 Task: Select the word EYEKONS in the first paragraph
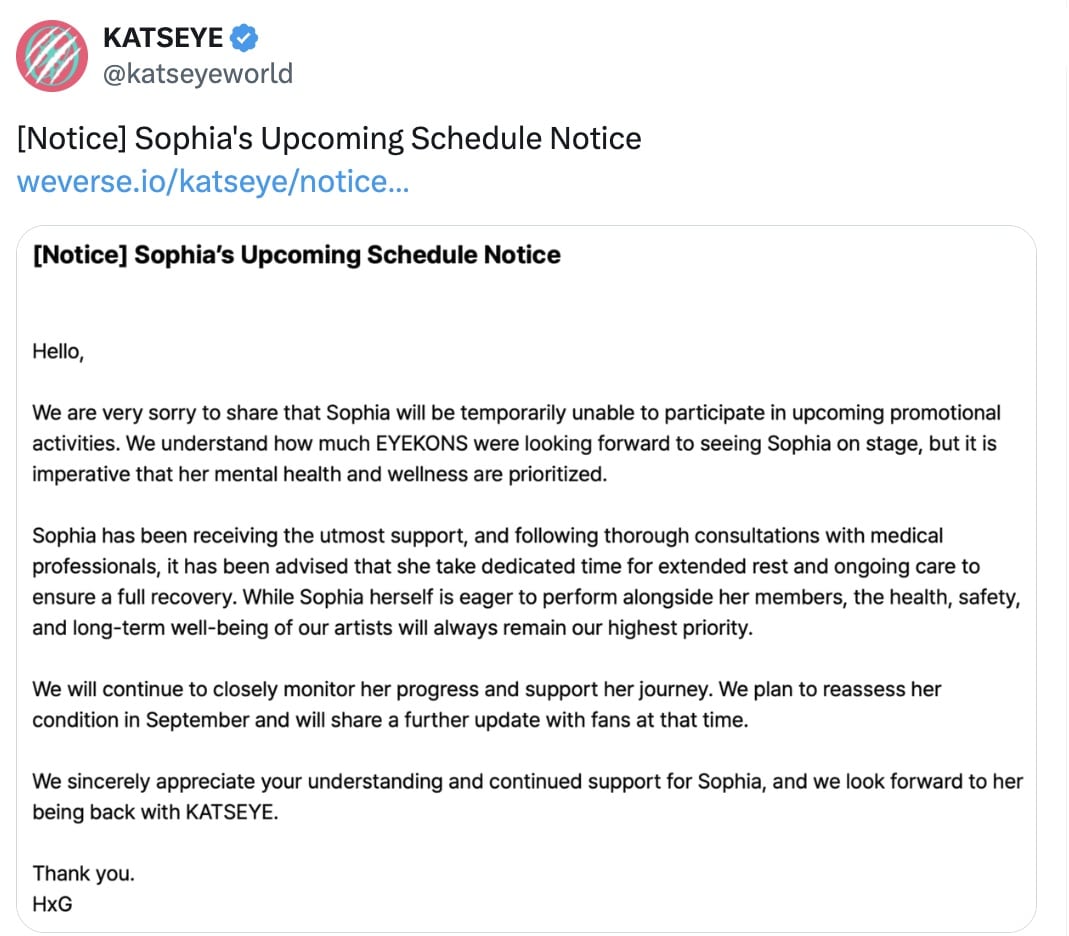tap(422, 444)
